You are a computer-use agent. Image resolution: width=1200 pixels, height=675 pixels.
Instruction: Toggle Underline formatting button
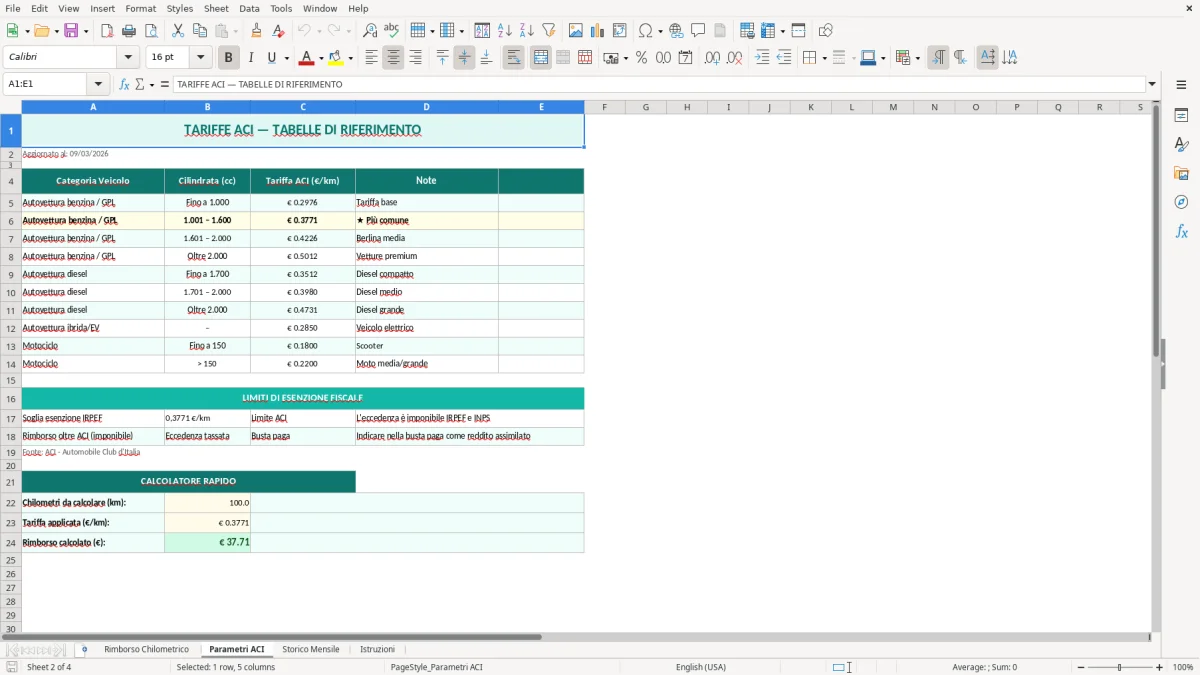(272, 58)
